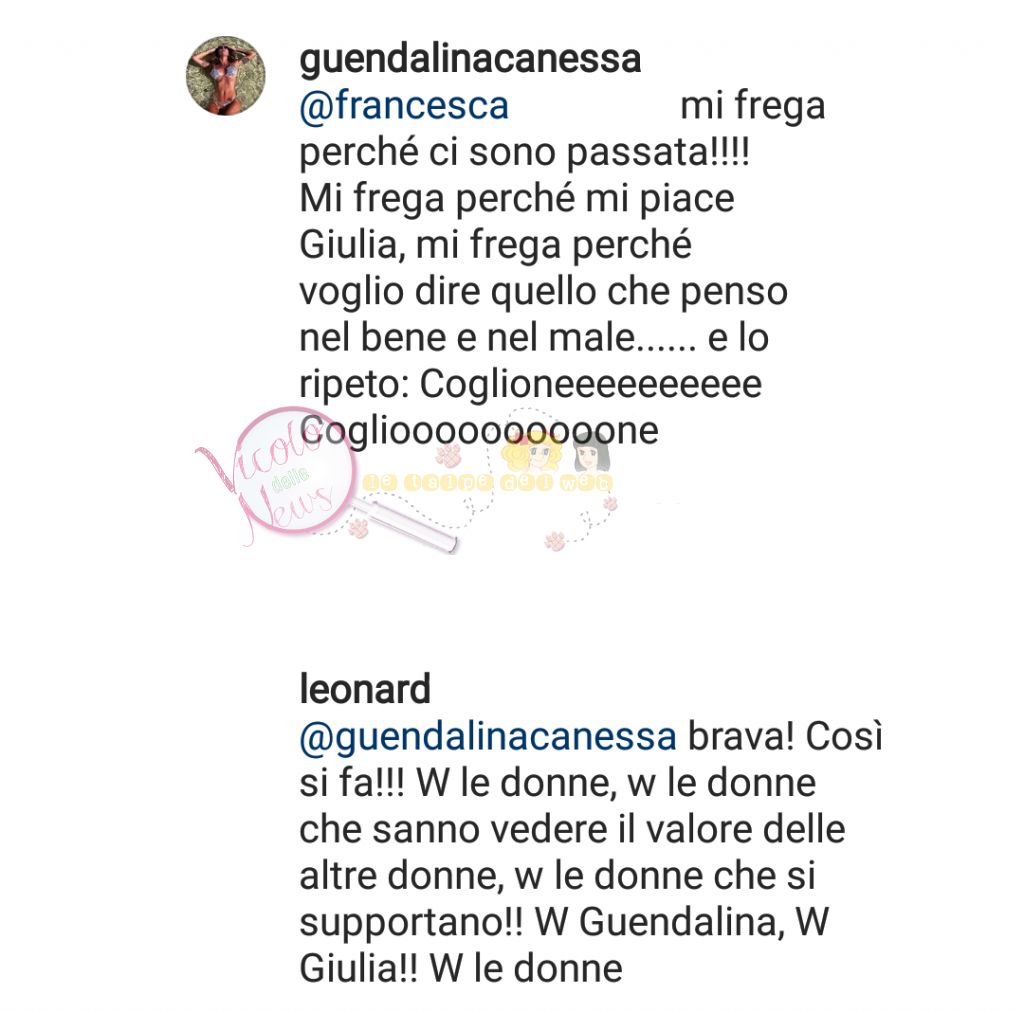Click the 'perché ci sono passata!!!!' line
Image resolution: width=1024 pixels, height=1012 pixels.
point(524,154)
